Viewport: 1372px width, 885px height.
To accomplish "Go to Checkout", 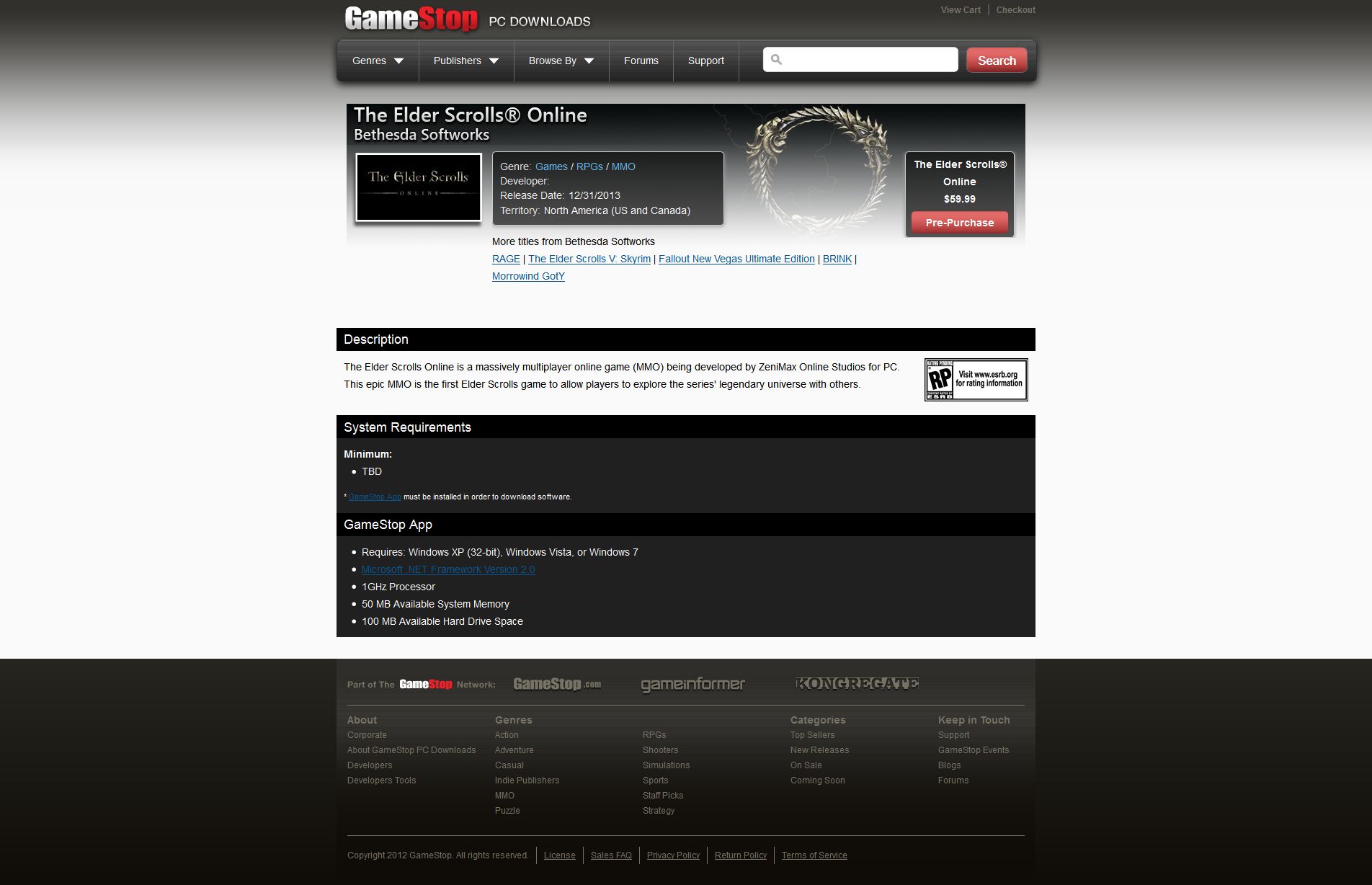I will pyautogui.click(x=1016, y=10).
